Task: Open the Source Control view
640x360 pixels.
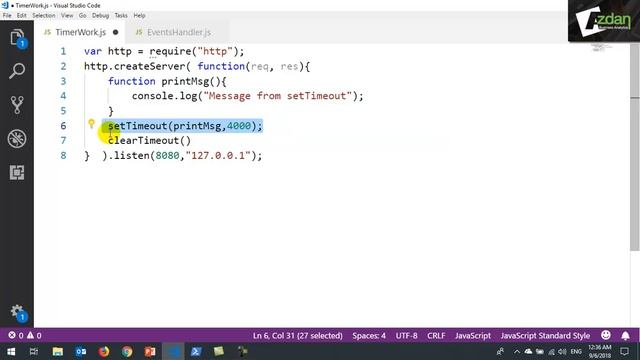Action: (17, 105)
